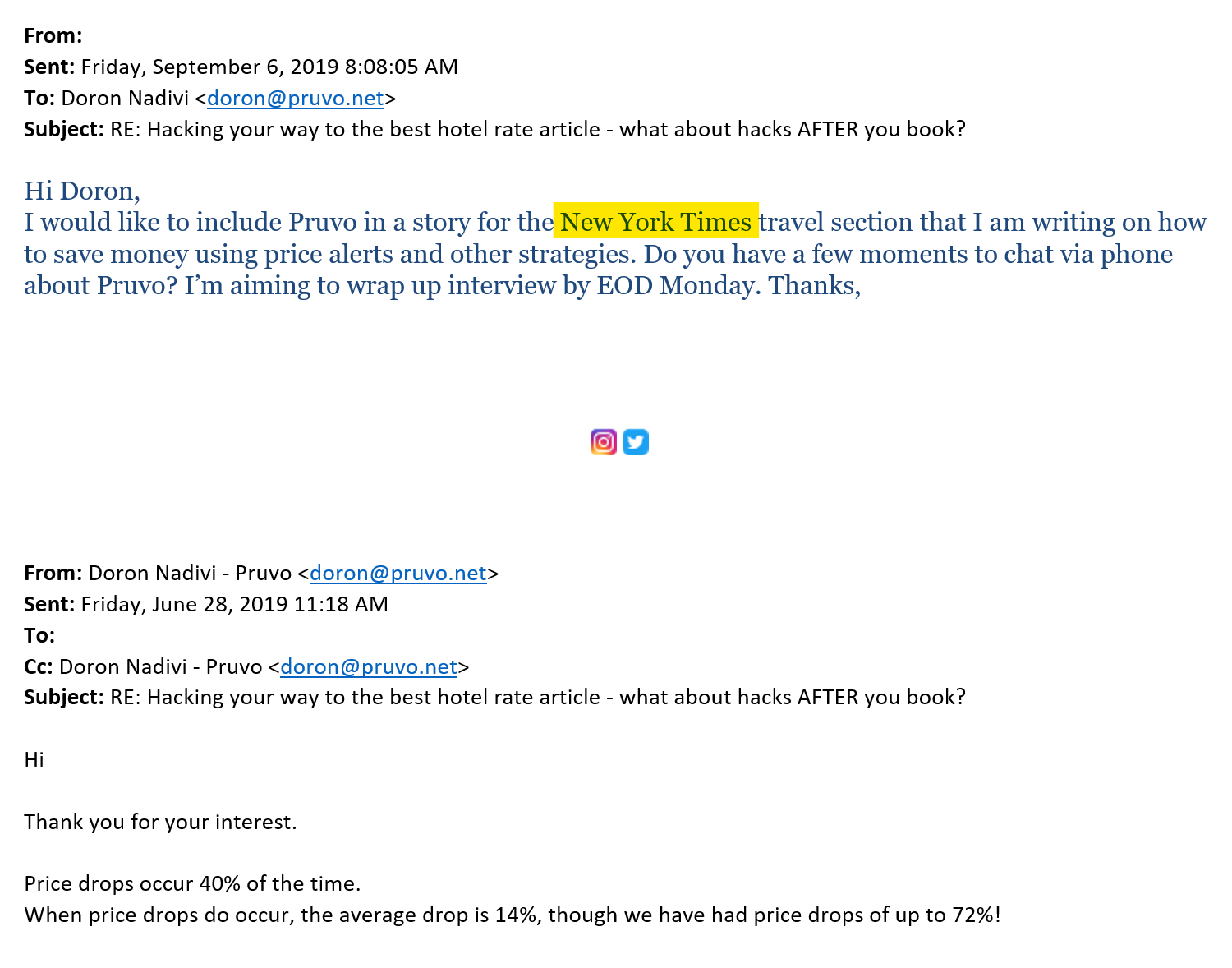Screen dimensions: 1232x968
Task: Click 'Price drops occur 40% of the time' line
Action: 192,884
